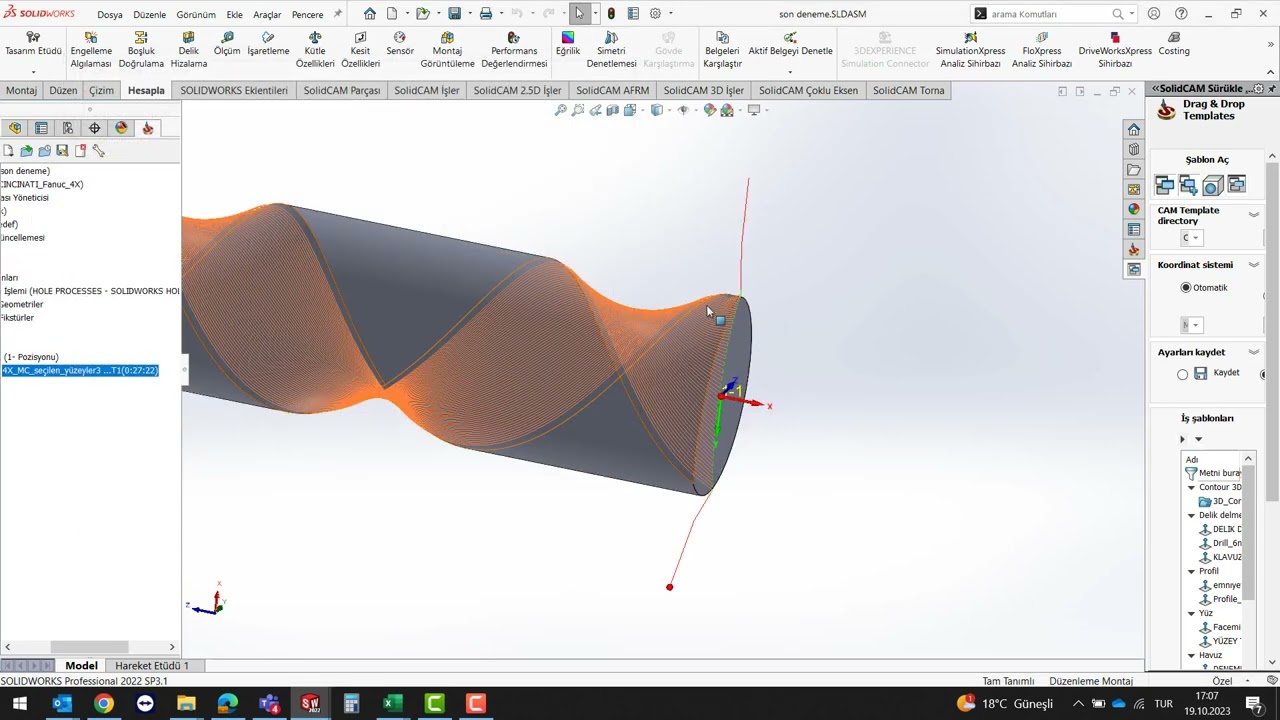Click the feature tree horizontal scrollbar
The width and height of the screenshot is (1280, 720).
(89, 647)
